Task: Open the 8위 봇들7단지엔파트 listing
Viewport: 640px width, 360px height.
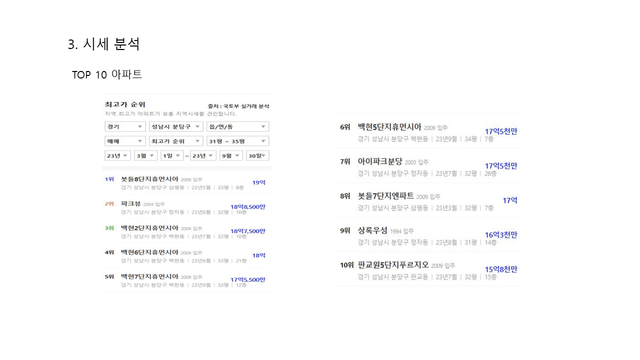Action: (x=429, y=201)
